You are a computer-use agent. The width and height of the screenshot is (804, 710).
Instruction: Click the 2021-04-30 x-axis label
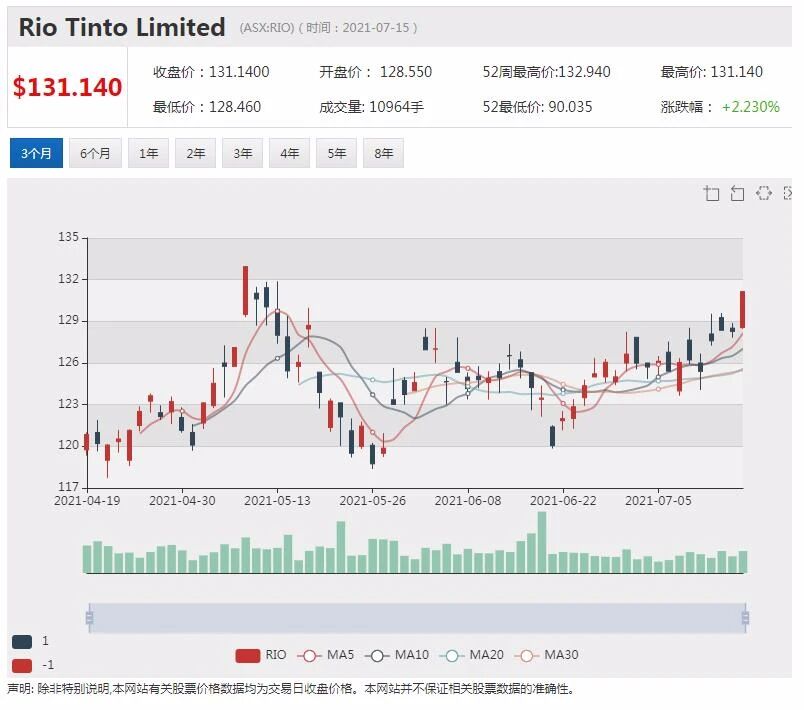pos(182,501)
